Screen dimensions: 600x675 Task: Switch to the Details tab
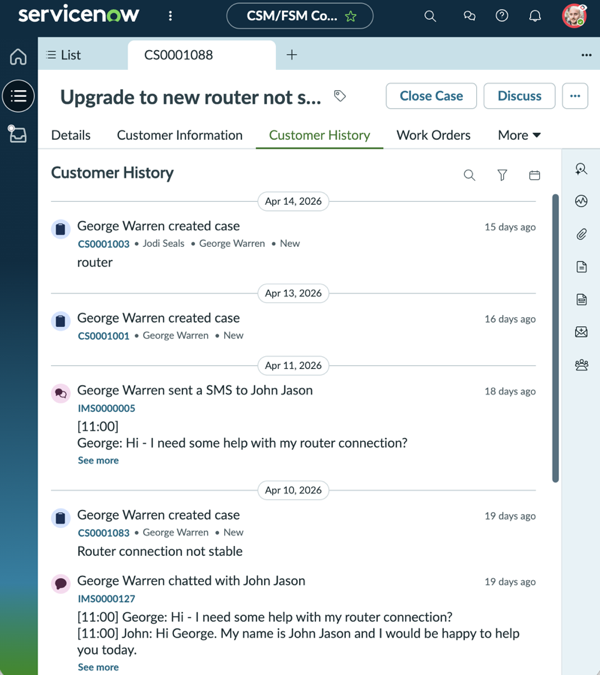pyautogui.click(x=71, y=135)
